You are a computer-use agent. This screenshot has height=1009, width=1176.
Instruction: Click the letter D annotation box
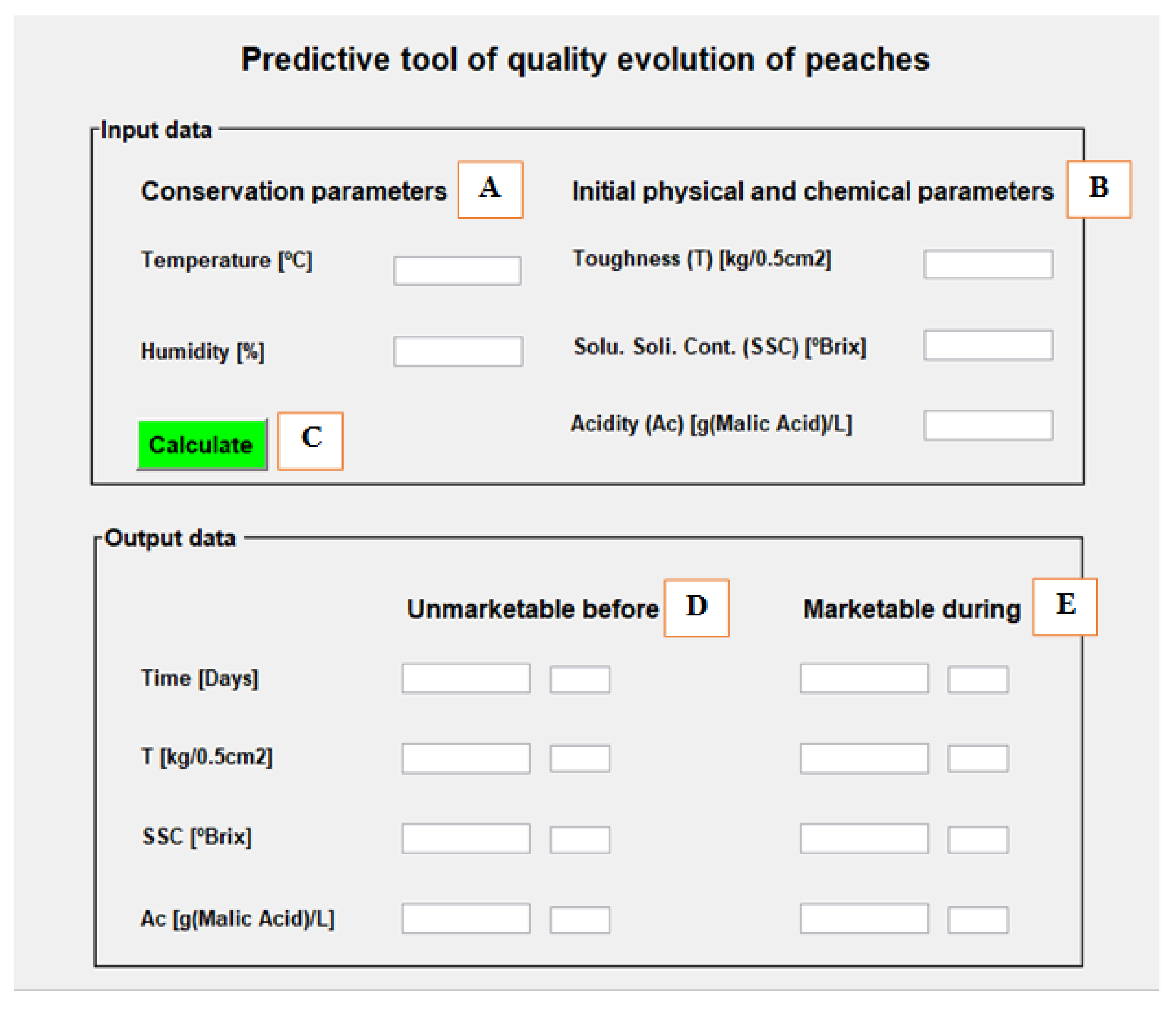coord(696,607)
